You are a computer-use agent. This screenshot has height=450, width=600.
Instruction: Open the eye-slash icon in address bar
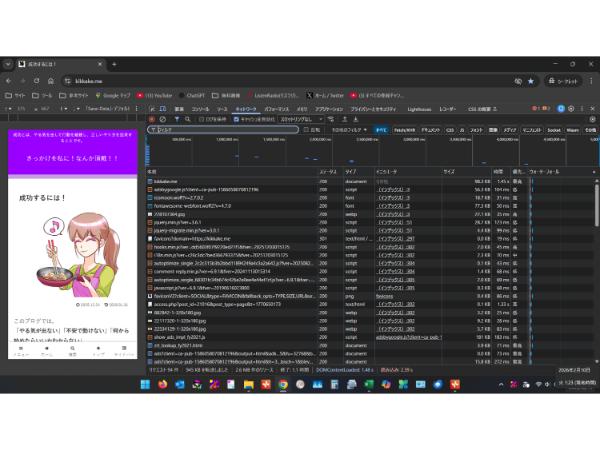(x=518, y=81)
